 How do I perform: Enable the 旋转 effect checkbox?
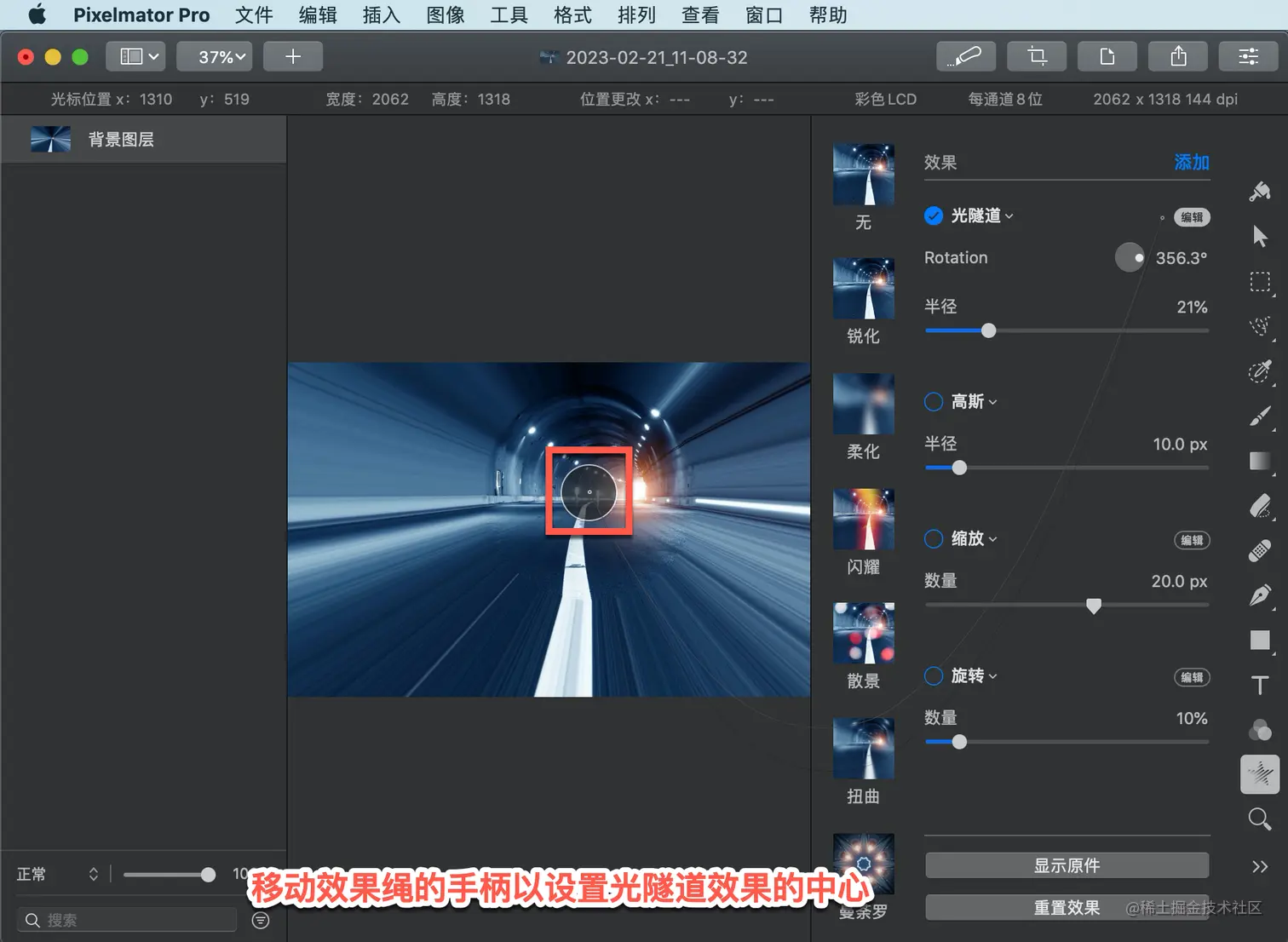[x=934, y=675]
